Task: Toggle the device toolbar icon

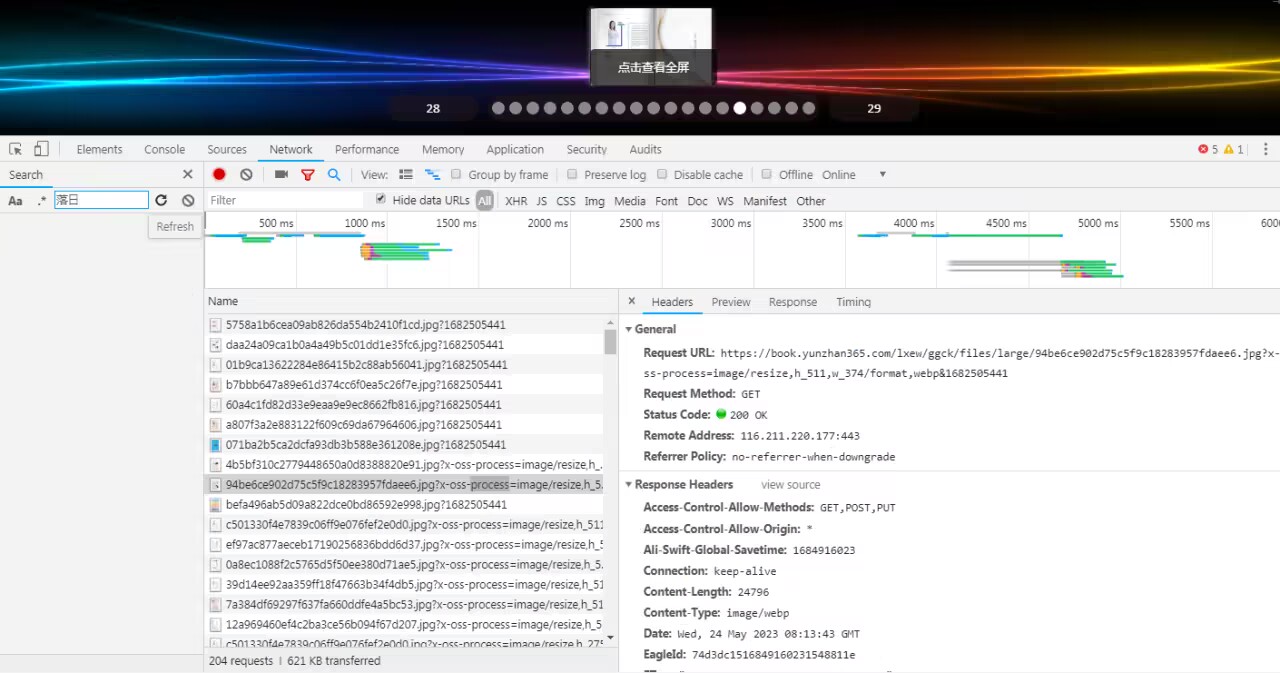Action: (41, 149)
